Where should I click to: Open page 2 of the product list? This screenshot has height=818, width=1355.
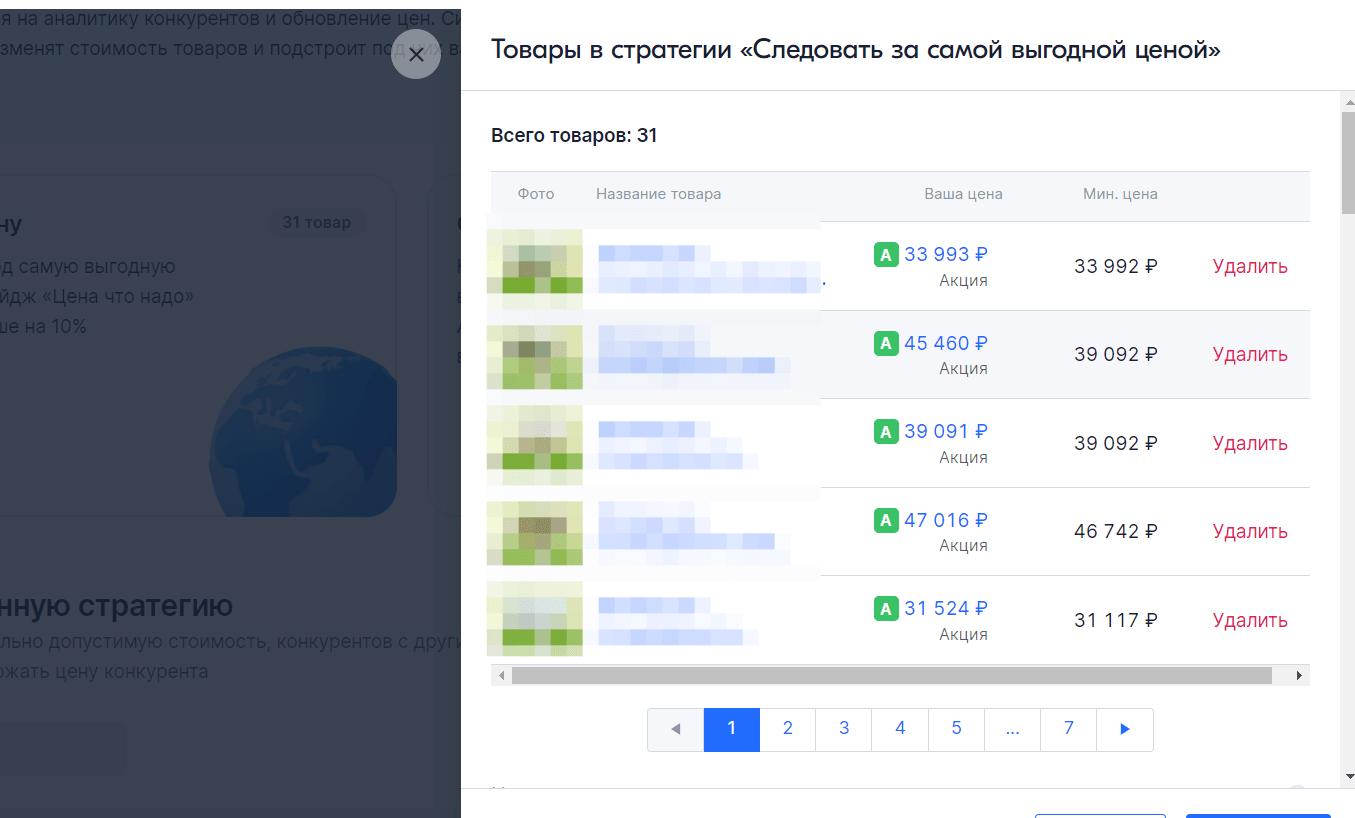(787, 729)
